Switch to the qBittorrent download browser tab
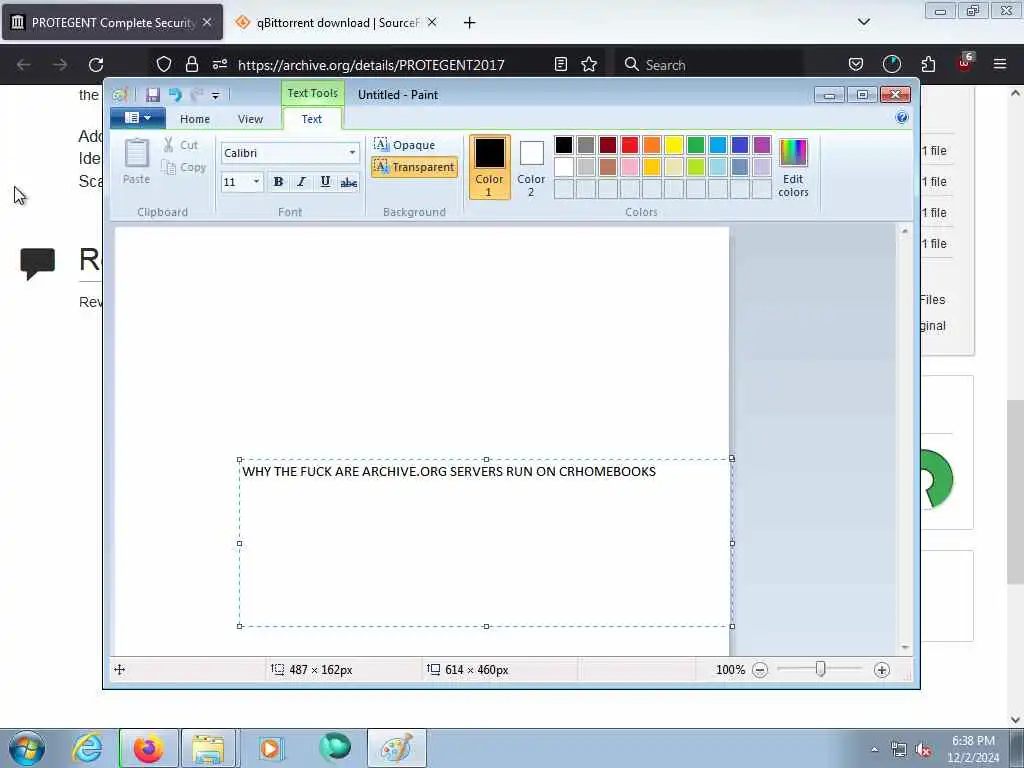The image size is (1024, 768). [x=338, y=23]
